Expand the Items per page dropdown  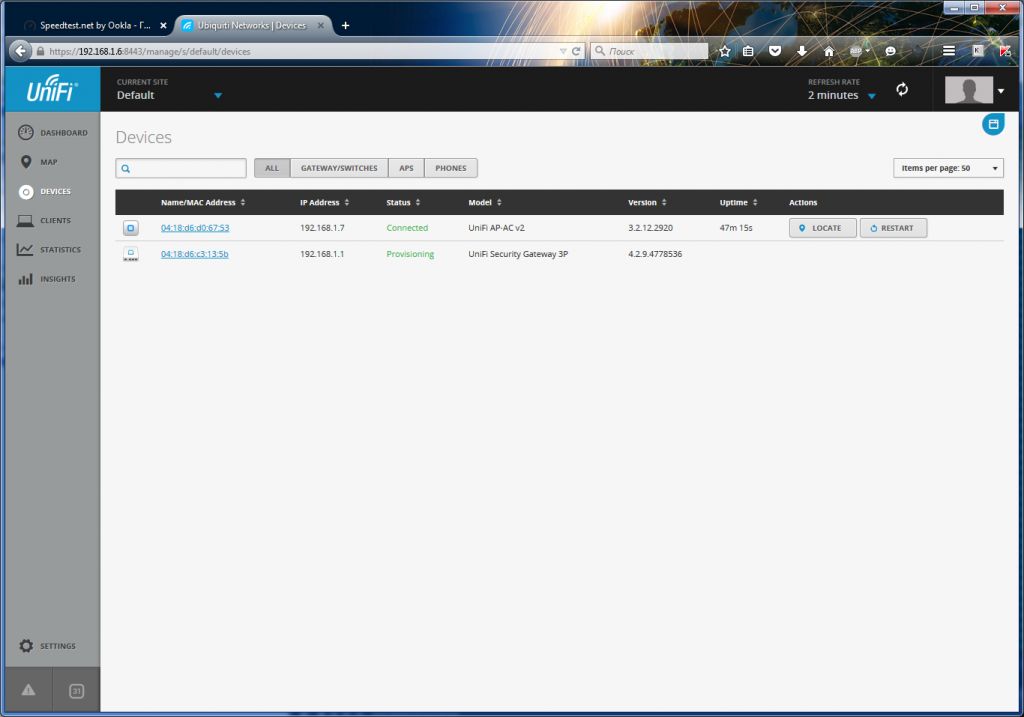pyautogui.click(x=947, y=168)
